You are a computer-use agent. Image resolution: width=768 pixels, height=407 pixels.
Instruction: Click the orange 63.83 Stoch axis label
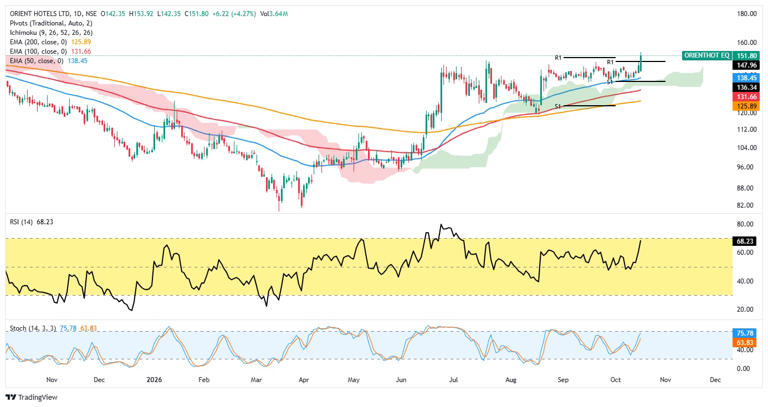point(746,342)
